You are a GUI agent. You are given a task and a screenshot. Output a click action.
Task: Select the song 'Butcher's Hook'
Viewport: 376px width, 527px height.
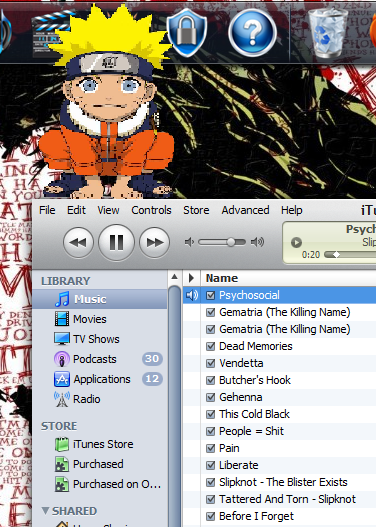pos(255,380)
